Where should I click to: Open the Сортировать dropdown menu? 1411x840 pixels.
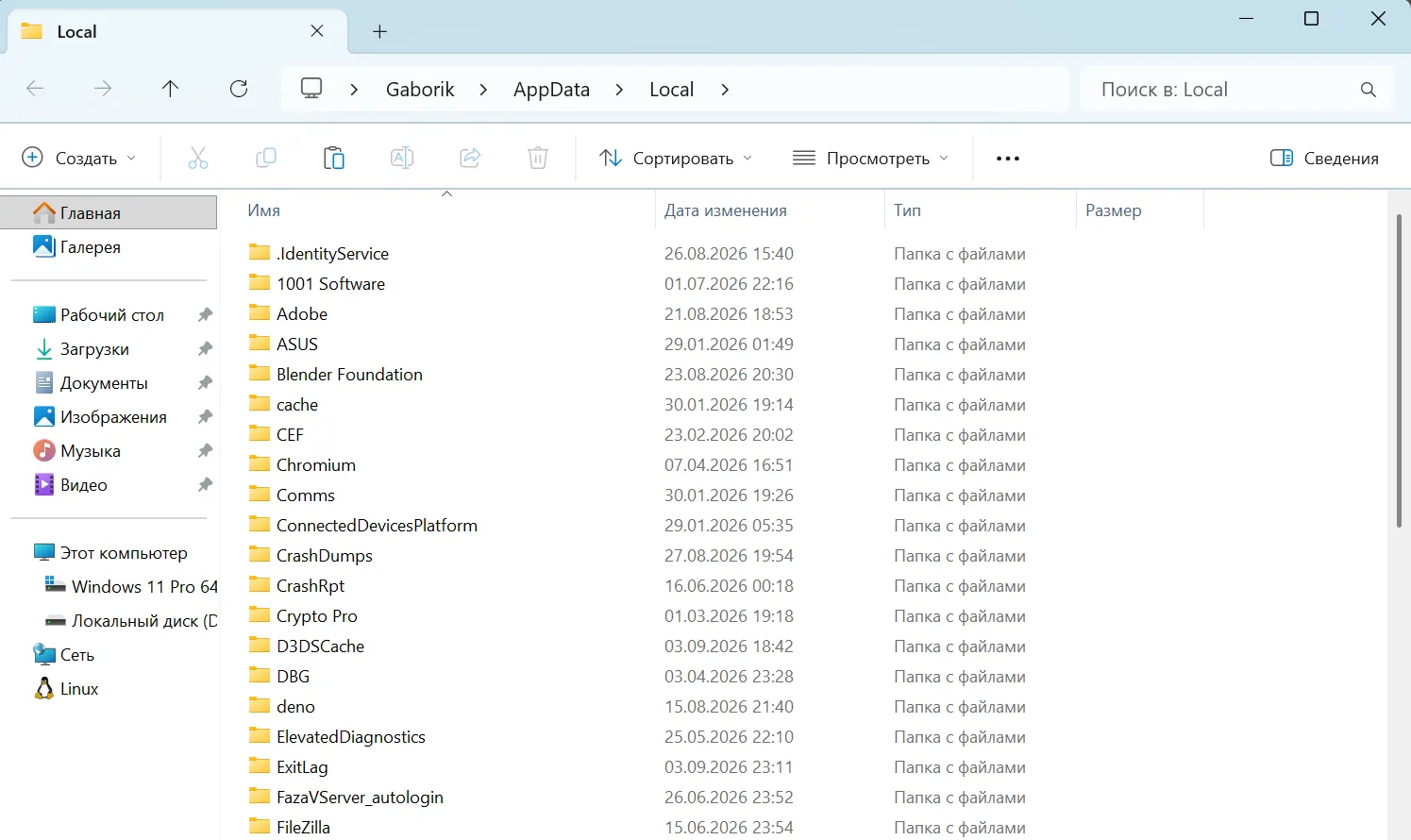(676, 158)
